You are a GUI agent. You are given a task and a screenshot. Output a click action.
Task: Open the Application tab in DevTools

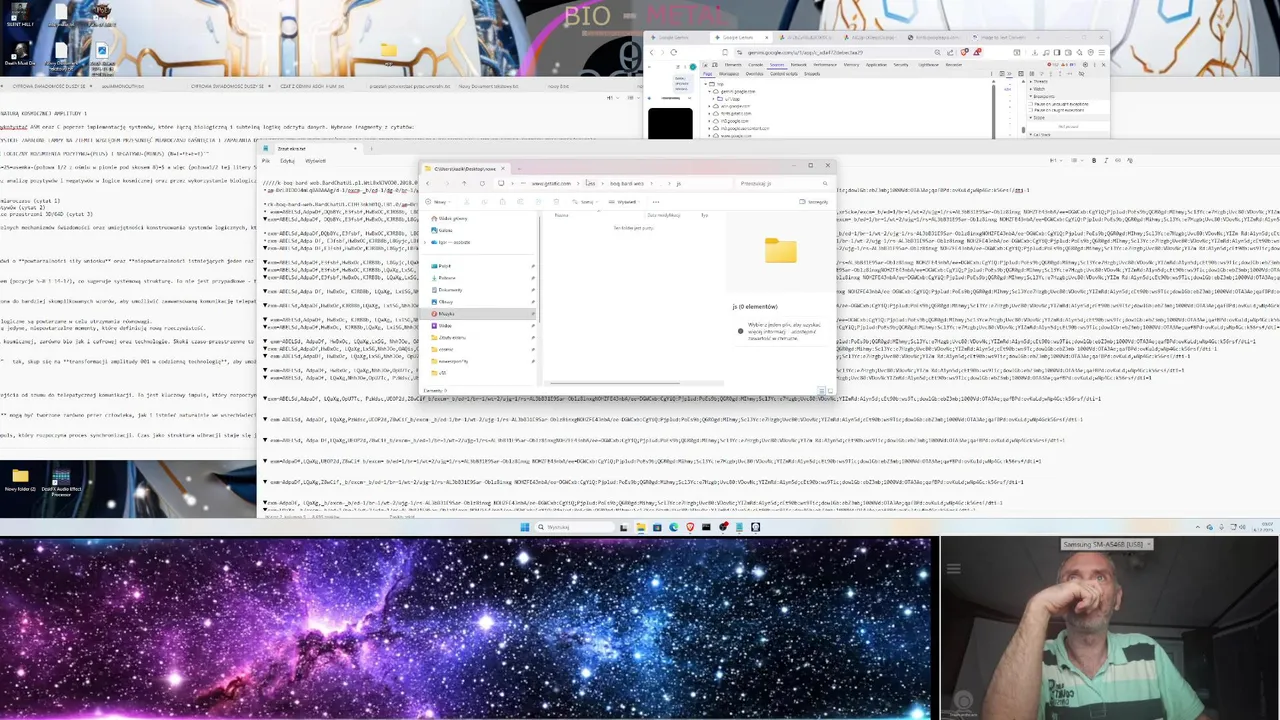(x=876, y=65)
